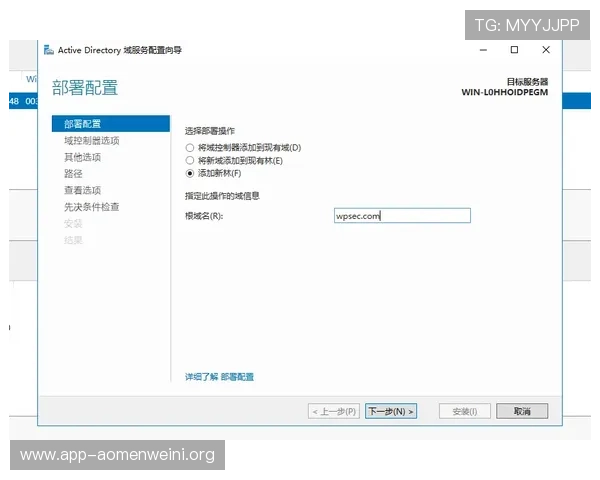Click the 上一步(P) button

[x=334, y=411]
